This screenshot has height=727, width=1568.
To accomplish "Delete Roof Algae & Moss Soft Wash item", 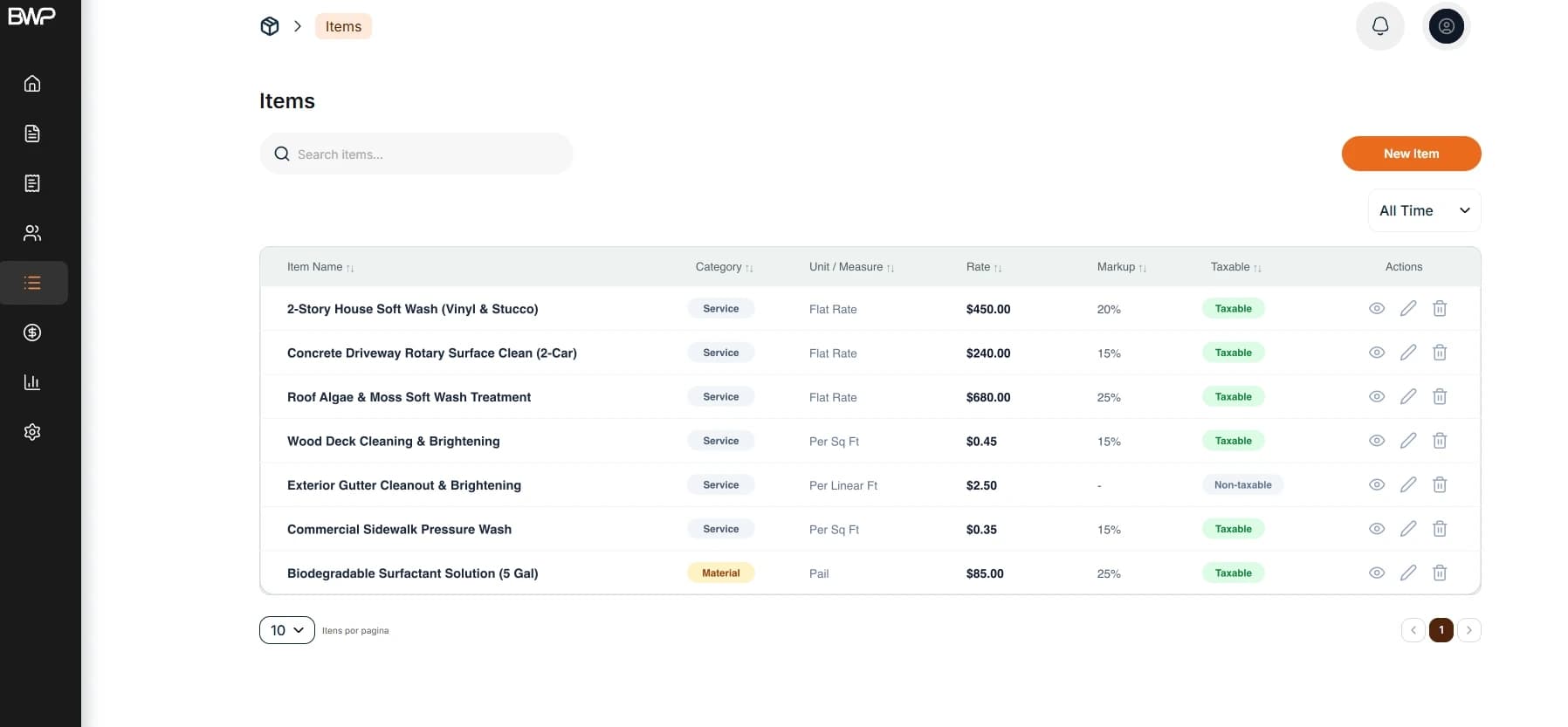I will [1440, 396].
